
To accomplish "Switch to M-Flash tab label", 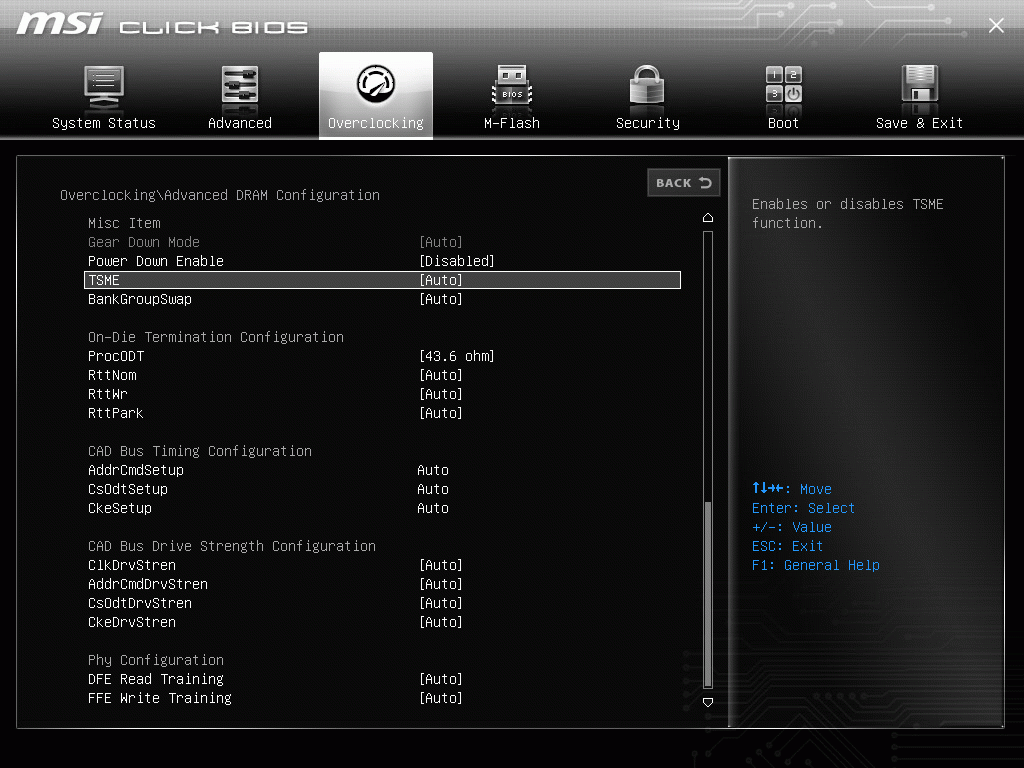I will point(512,123).
